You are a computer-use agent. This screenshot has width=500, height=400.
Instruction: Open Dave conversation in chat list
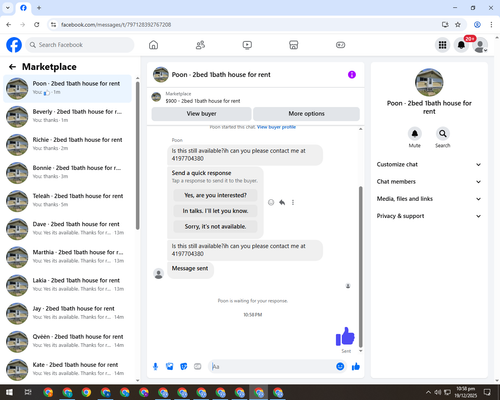tap(68, 229)
